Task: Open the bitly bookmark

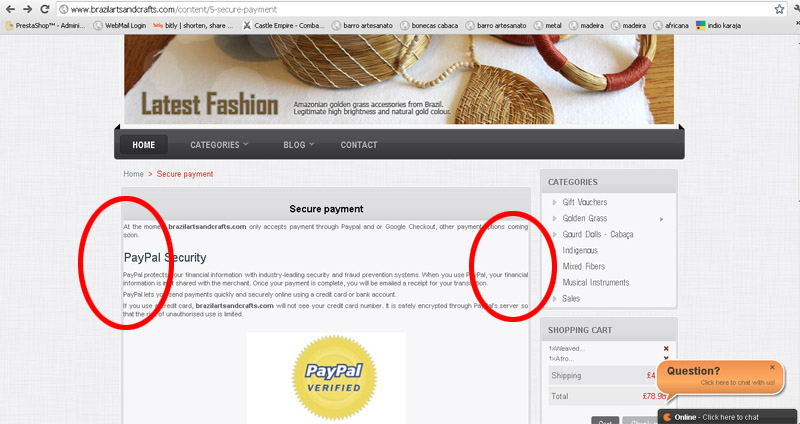Action: [193, 25]
